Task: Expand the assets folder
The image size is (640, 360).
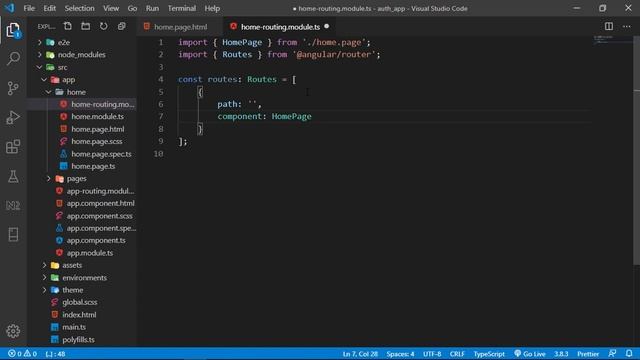Action: point(44,265)
